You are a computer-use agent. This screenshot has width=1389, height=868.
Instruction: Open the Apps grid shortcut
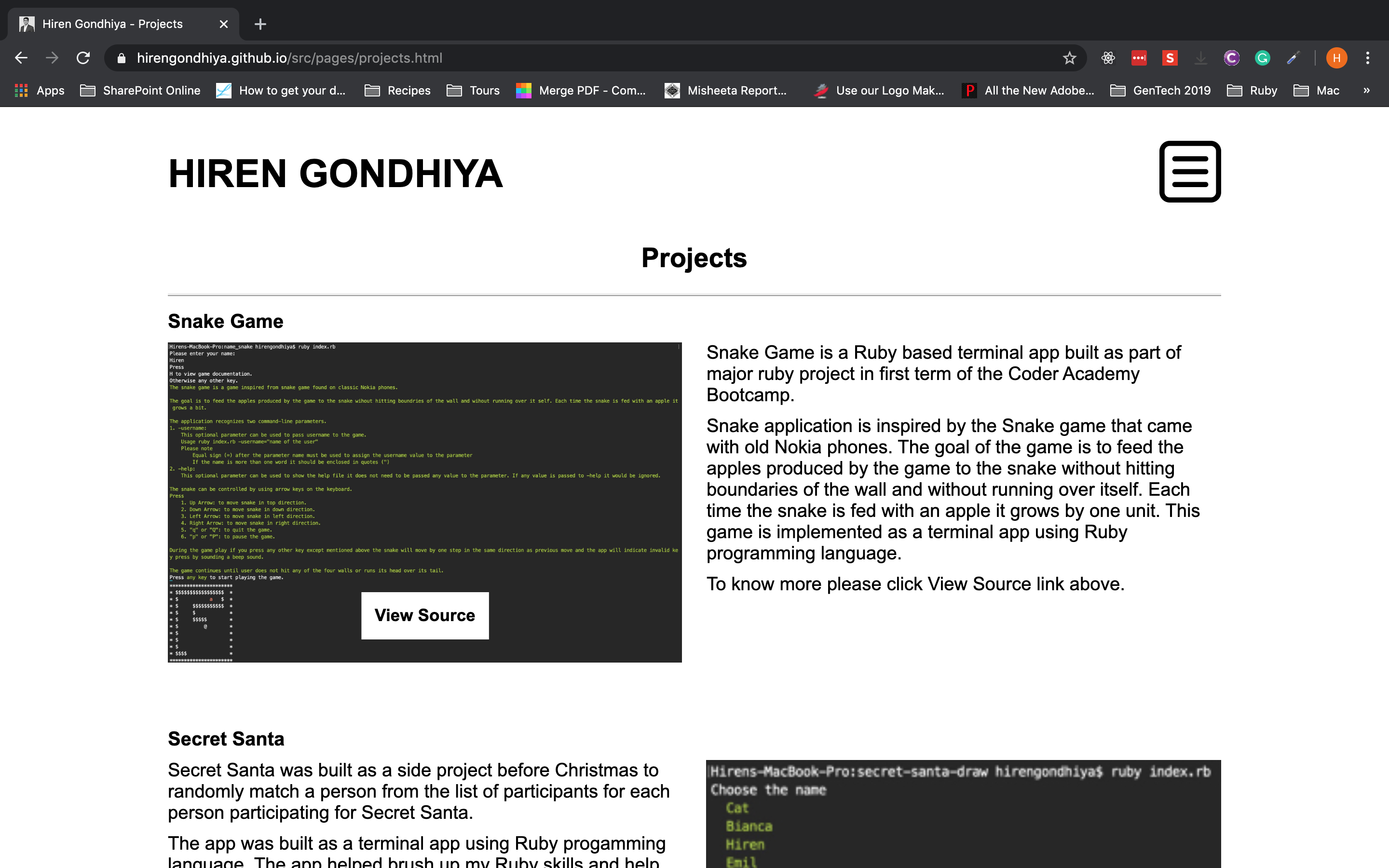(x=39, y=90)
